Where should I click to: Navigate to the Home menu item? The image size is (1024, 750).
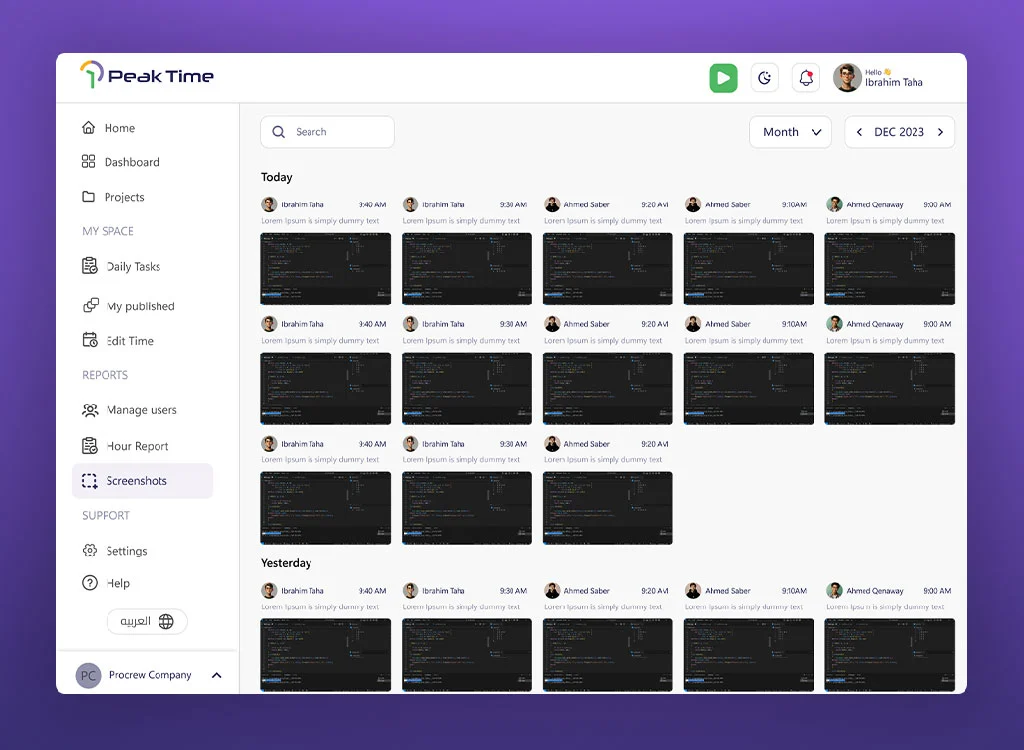117,127
